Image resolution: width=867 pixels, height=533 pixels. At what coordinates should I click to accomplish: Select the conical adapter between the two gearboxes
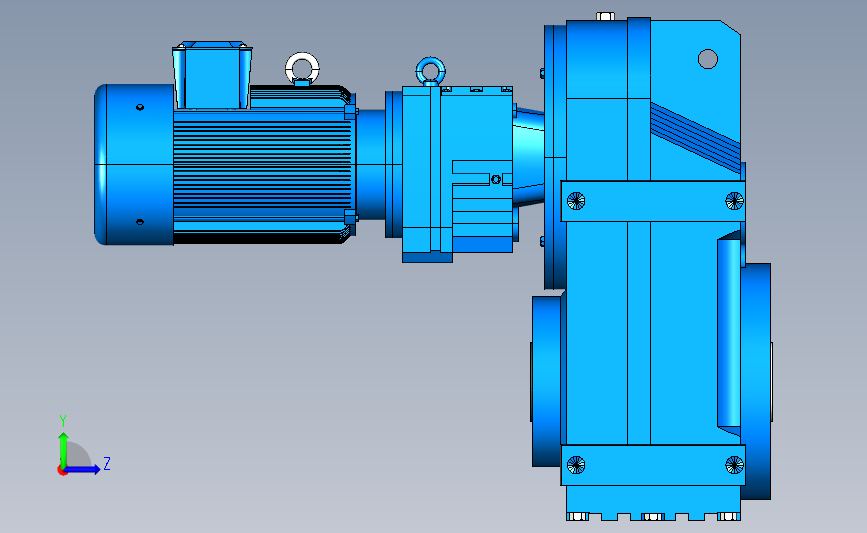(528, 156)
